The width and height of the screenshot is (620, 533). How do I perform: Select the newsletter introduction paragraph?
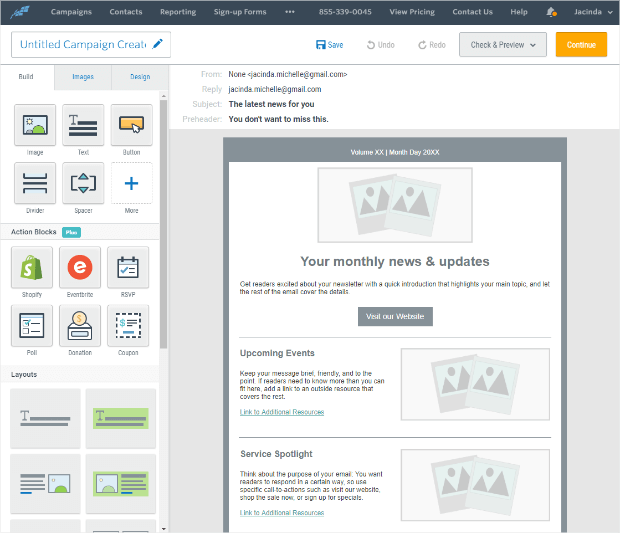pyautogui.click(x=395, y=288)
